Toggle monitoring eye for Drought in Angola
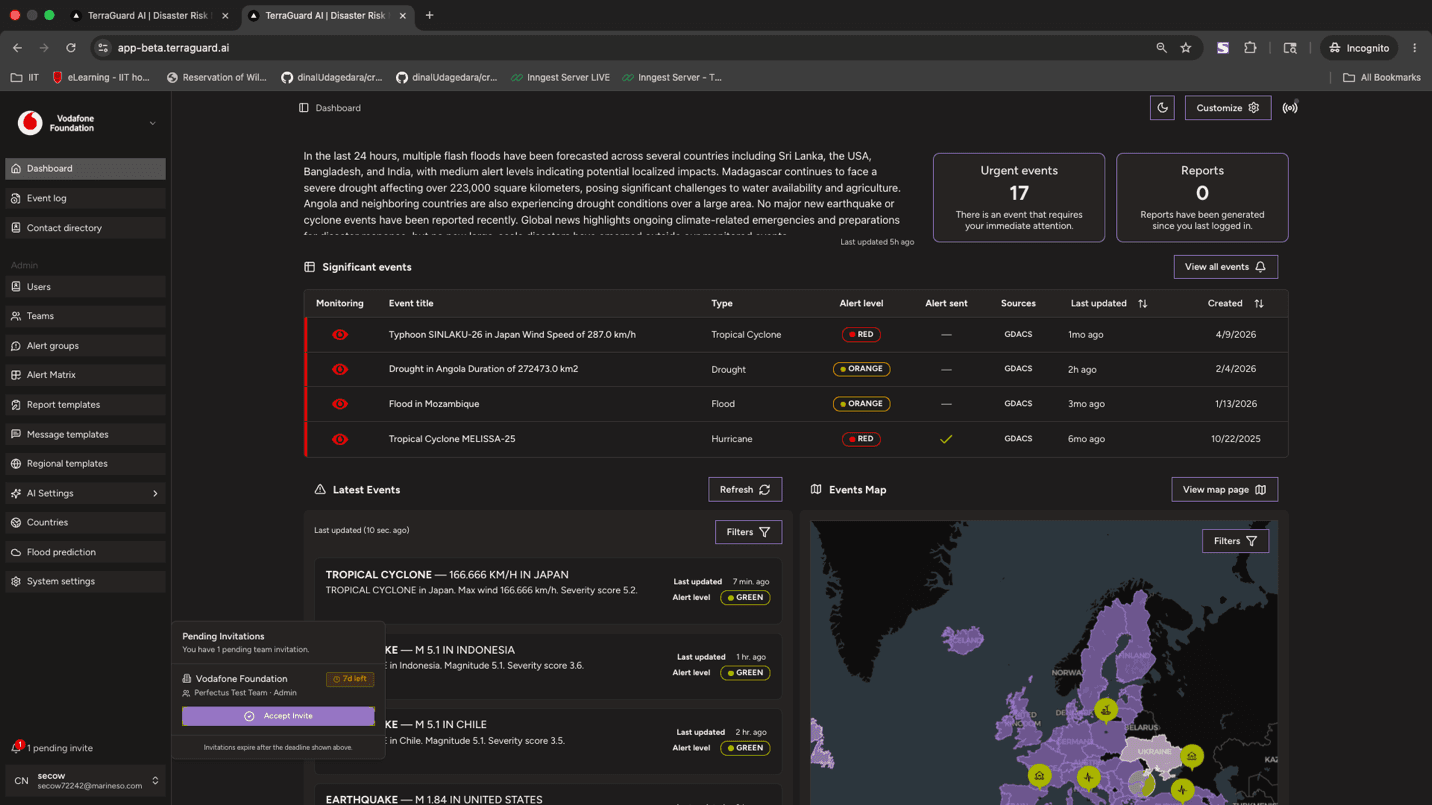 (340, 369)
